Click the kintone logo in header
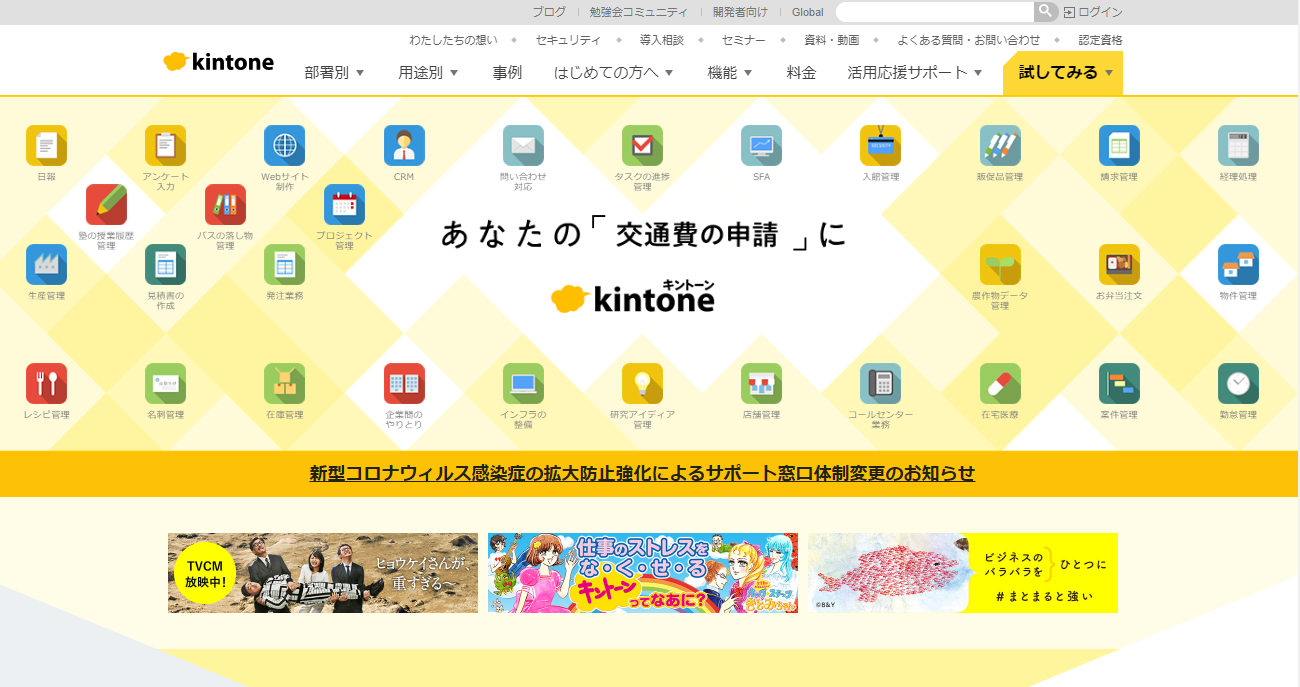 pyautogui.click(x=219, y=62)
